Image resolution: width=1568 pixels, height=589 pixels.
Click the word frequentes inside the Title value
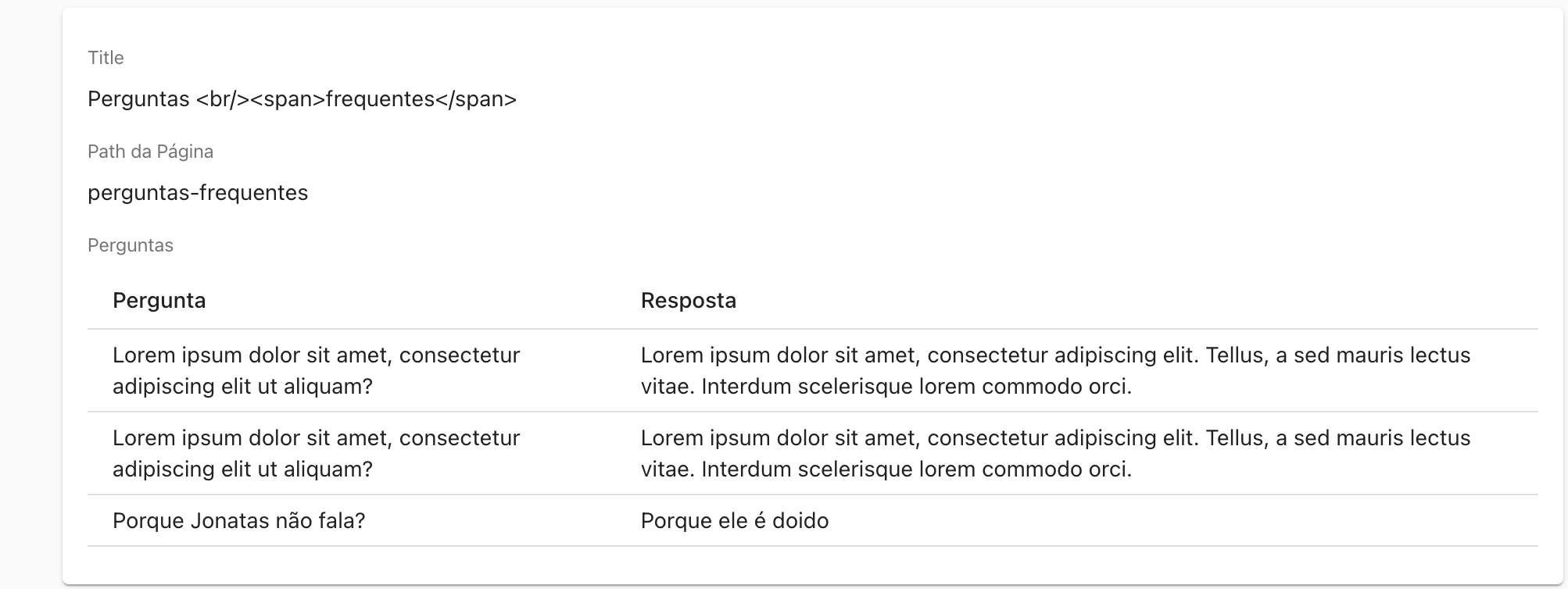point(380,99)
